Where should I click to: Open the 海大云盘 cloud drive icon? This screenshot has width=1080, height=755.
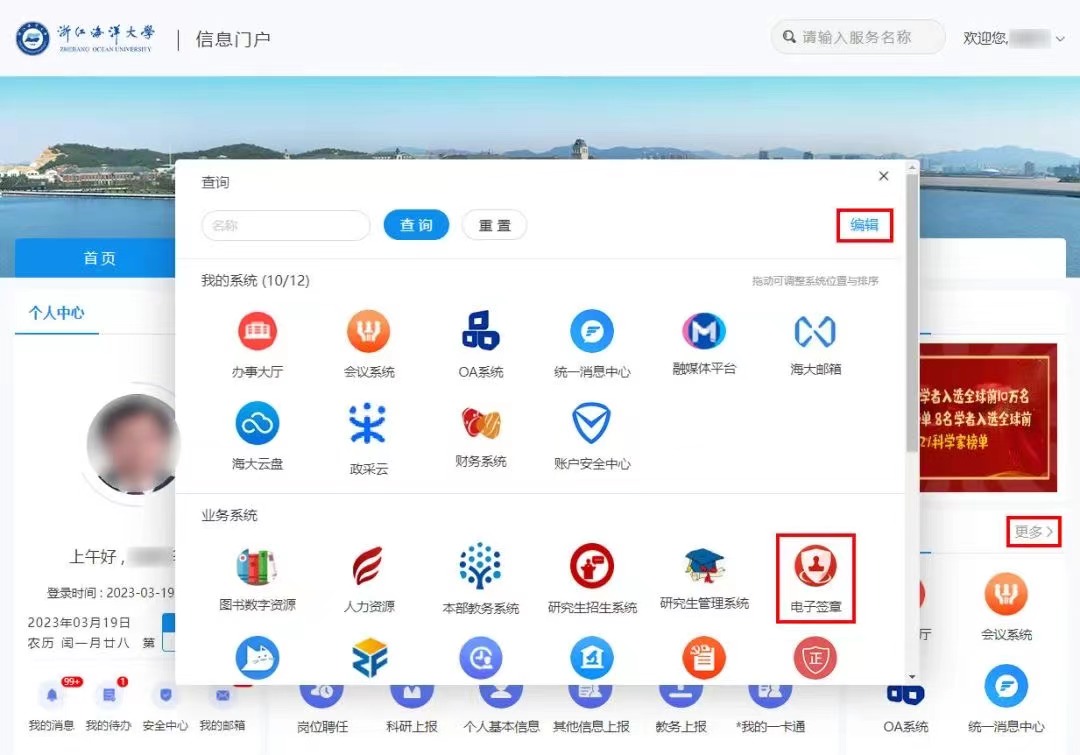(258, 432)
